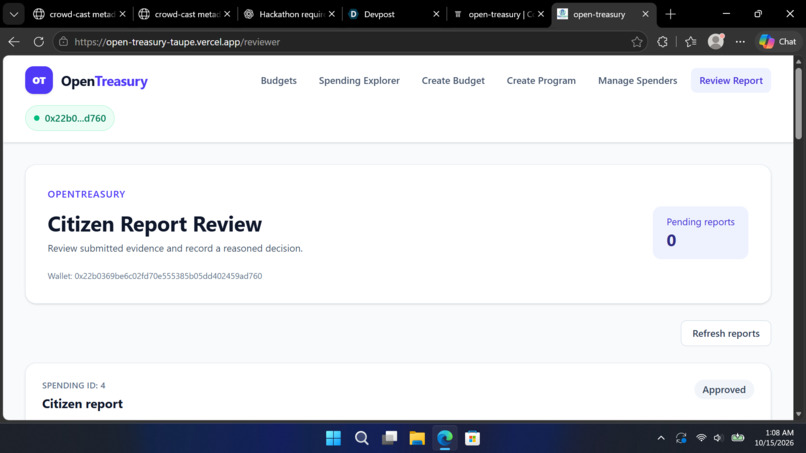Close the Hackathon requirements tab

(x=332, y=14)
